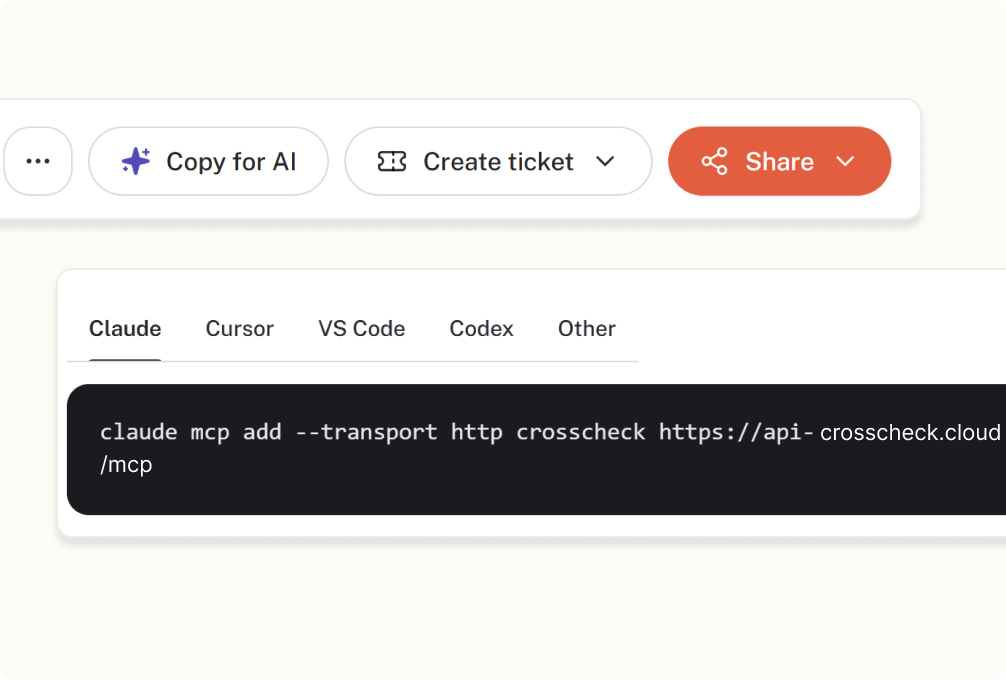Viewport: 1006px width, 680px height.
Task: Click the ticket icon on Create ticket
Action: tap(392, 162)
